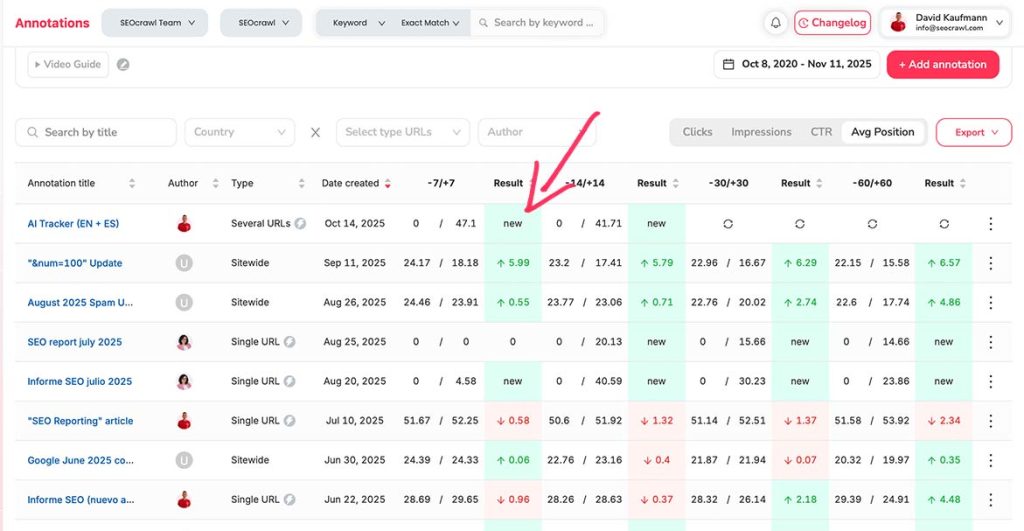Viewport: 1024px width, 531px height.
Task: Click the Search by title input field
Action: tap(96, 132)
